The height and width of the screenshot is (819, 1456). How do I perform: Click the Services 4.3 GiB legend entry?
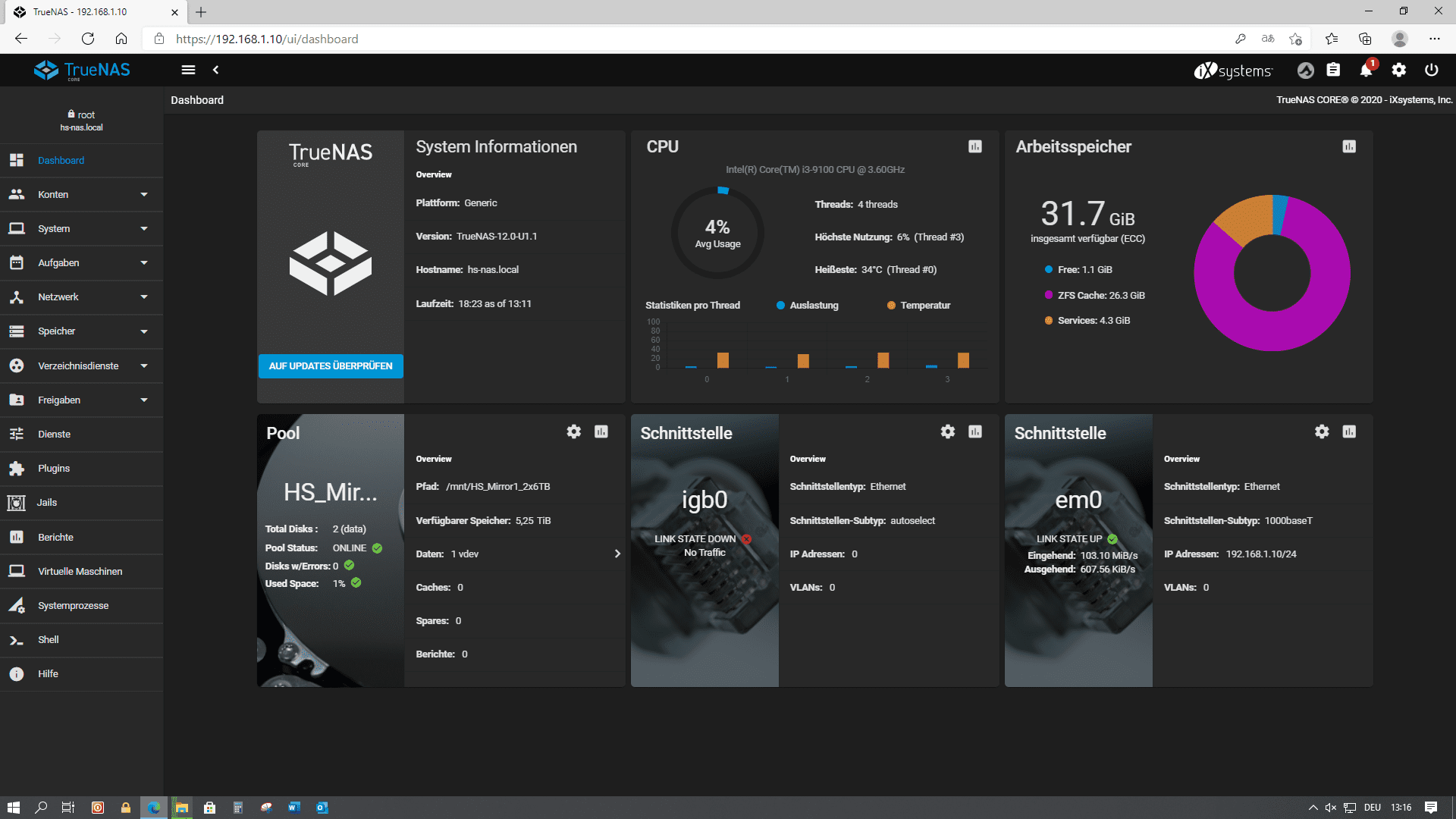[x=1087, y=321]
